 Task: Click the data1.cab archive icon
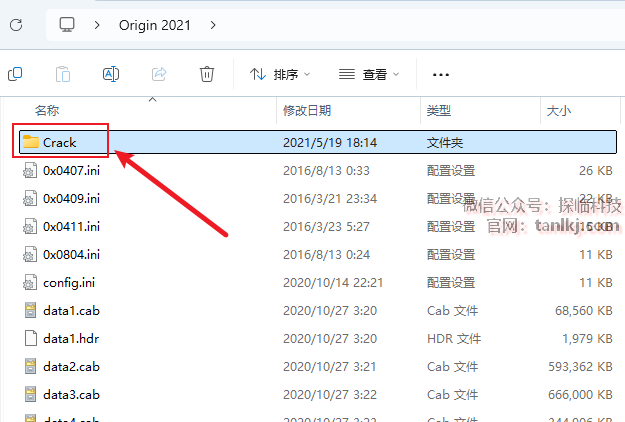(30, 310)
